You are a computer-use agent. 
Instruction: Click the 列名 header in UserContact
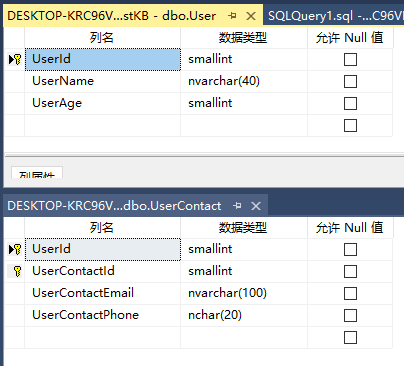pos(102,228)
